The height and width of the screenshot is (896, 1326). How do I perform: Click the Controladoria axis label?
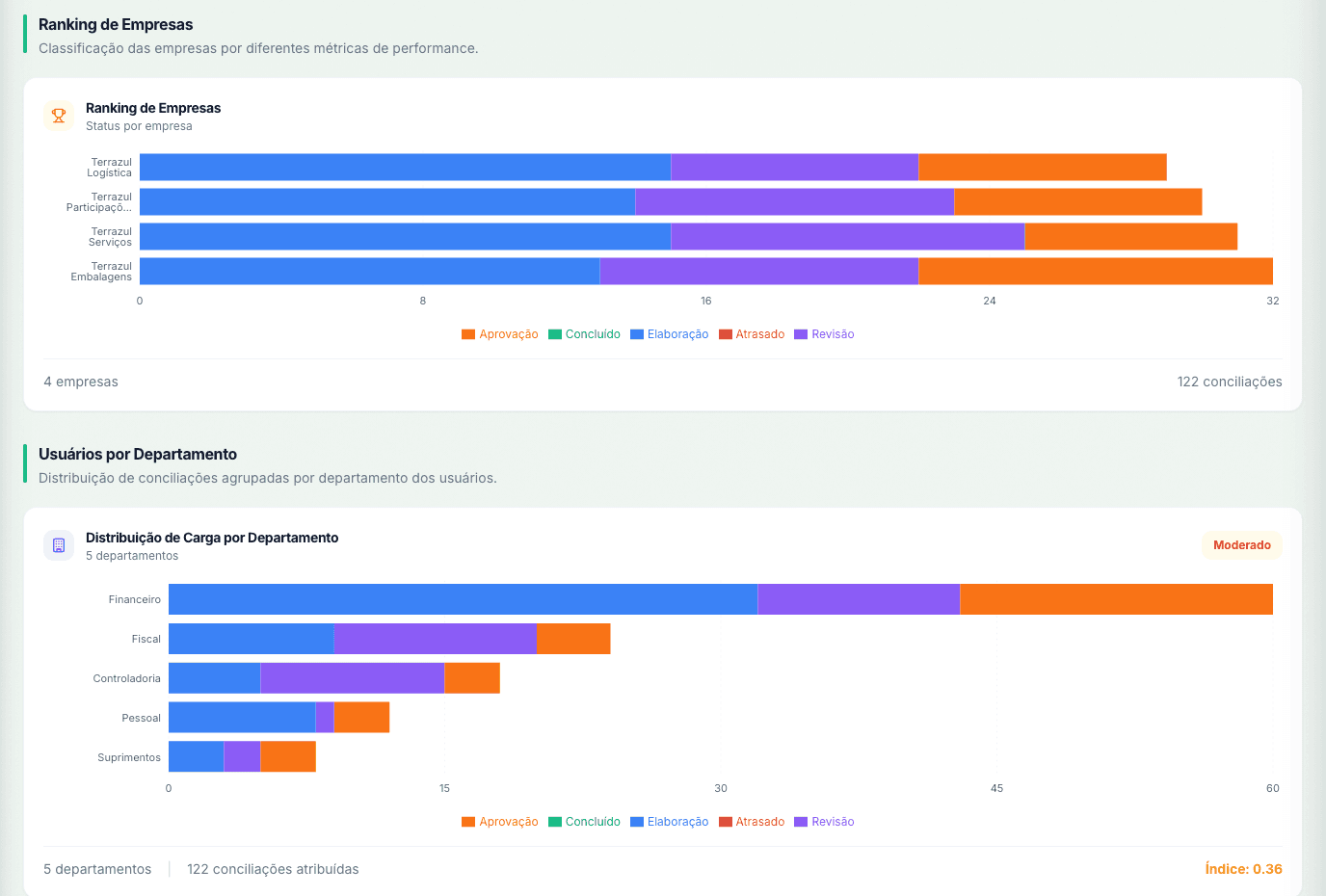click(127, 678)
